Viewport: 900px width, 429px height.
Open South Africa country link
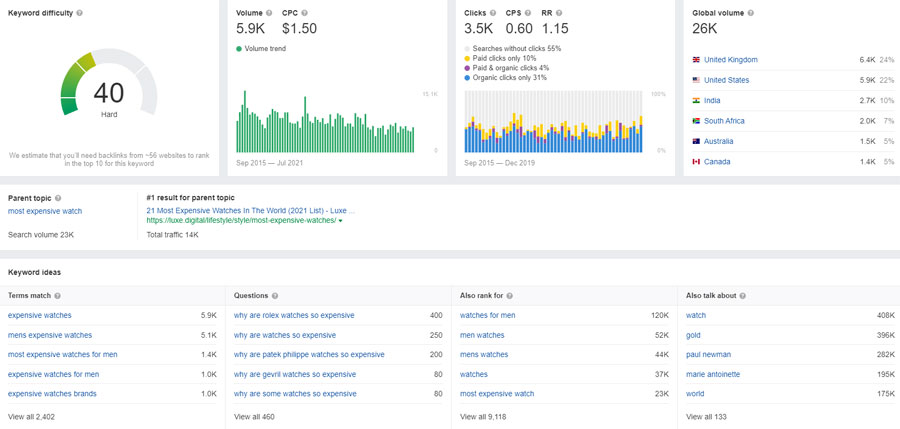tap(724, 121)
